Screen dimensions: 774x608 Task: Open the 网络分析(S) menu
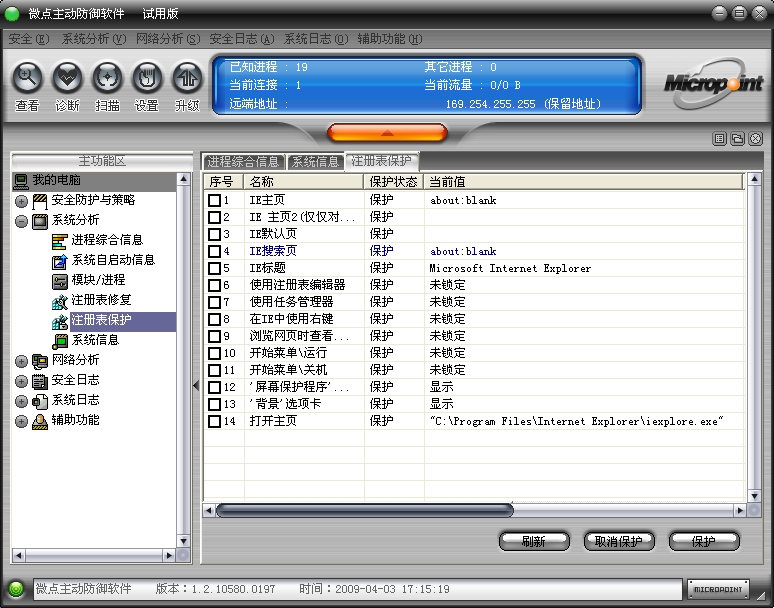(168, 39)
